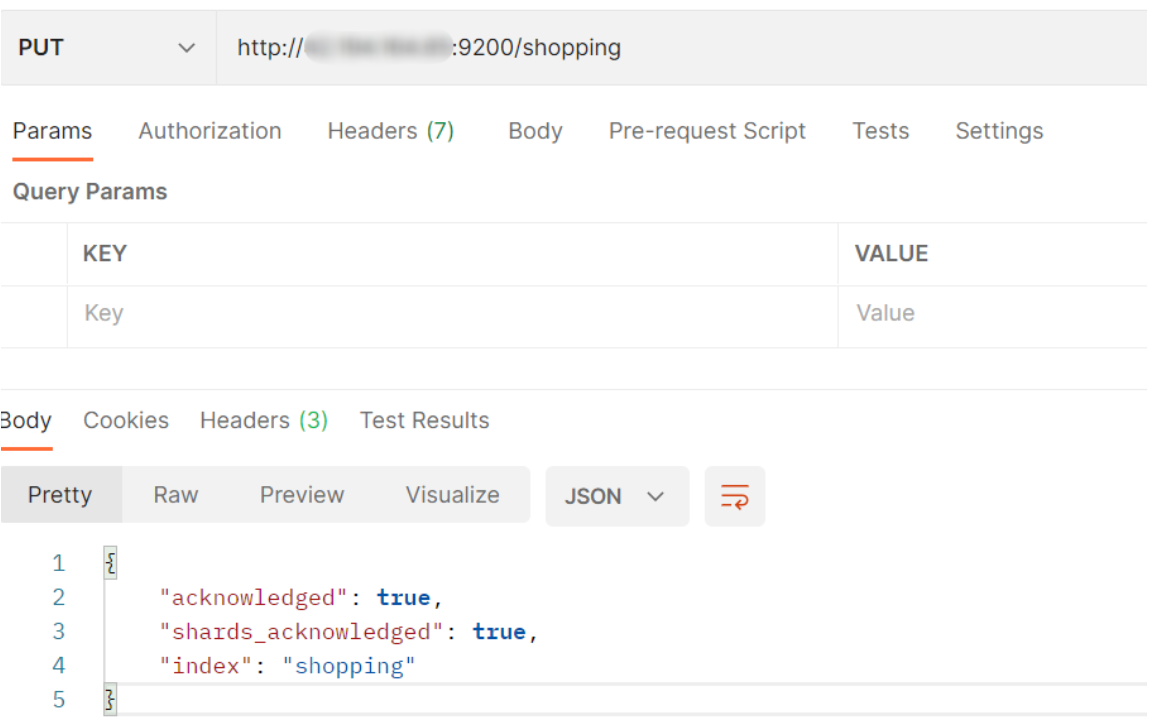Click the Value query param field
Image resolution: width=1171 pixels, height=722 pixels.
(x=990, y=314)
